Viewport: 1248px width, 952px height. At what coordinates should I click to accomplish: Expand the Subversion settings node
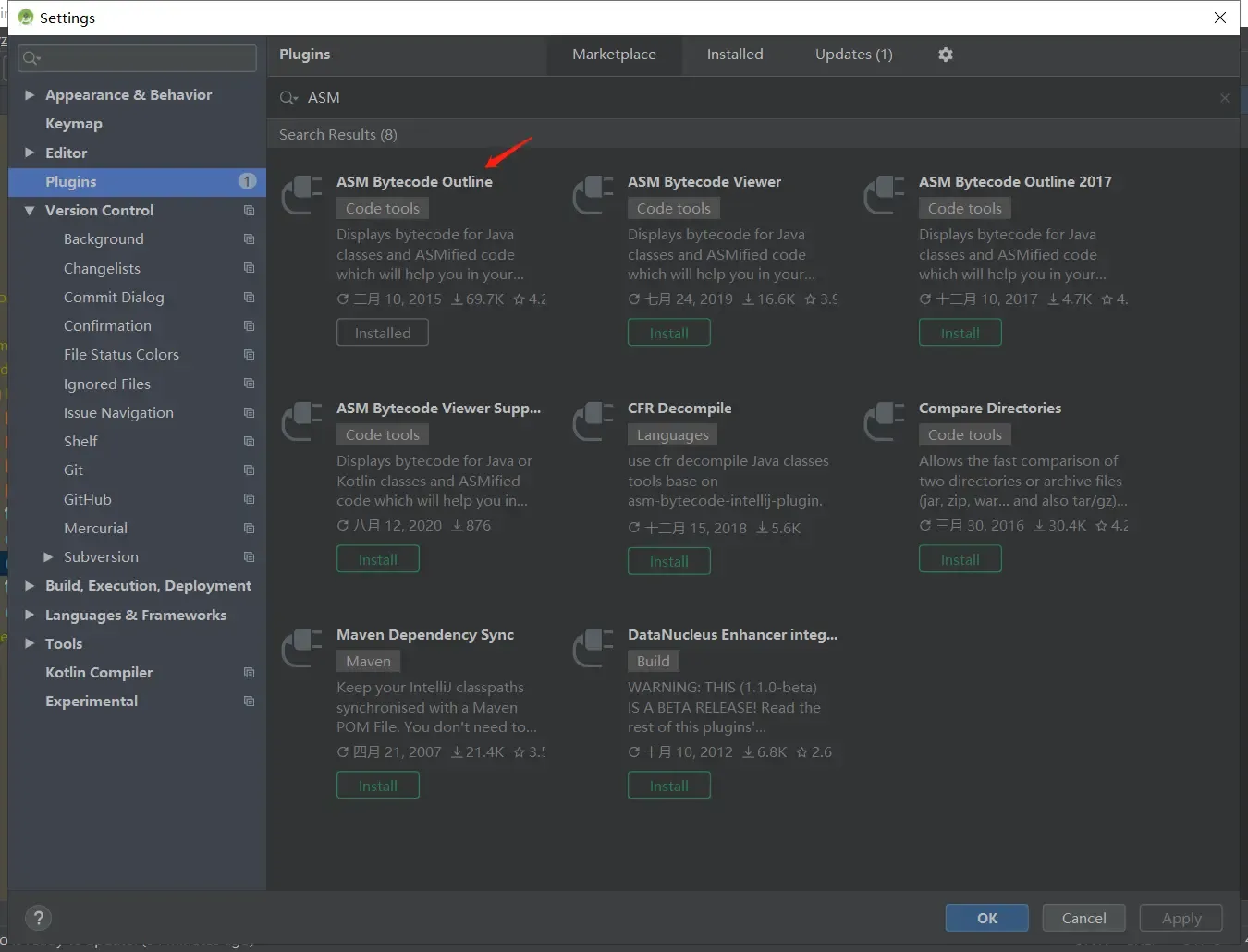[48, 557]
